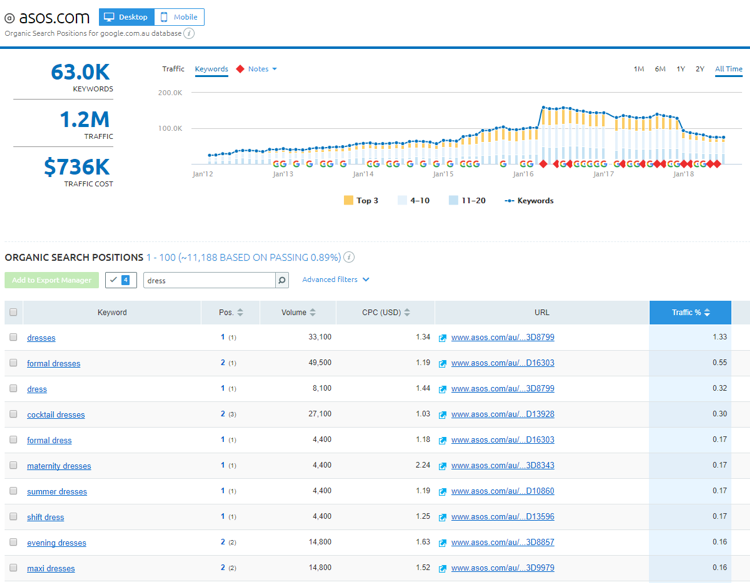Select the 1M time range

[639, 69]
